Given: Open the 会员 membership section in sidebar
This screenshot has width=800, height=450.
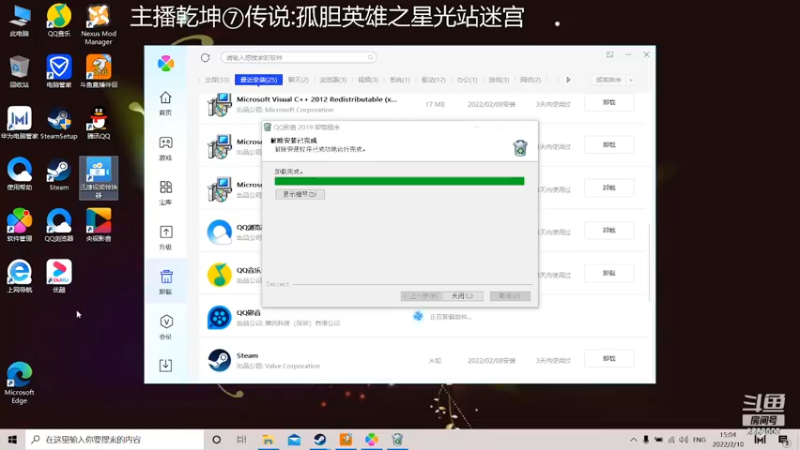Looking at the screenshot, I should coord(165,327).
